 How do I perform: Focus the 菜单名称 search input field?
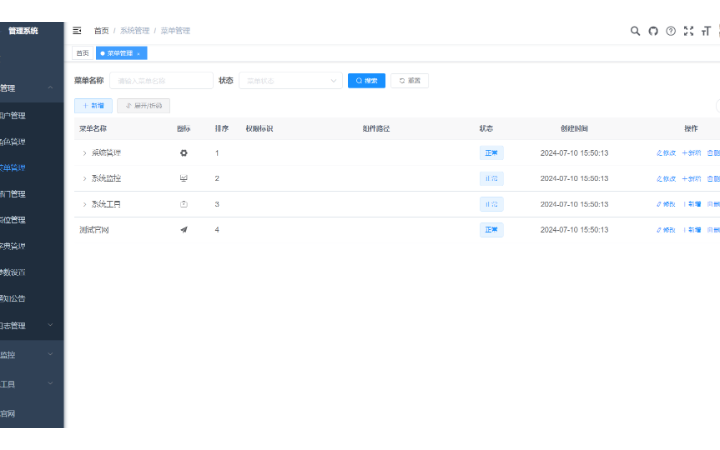(161, 81)
